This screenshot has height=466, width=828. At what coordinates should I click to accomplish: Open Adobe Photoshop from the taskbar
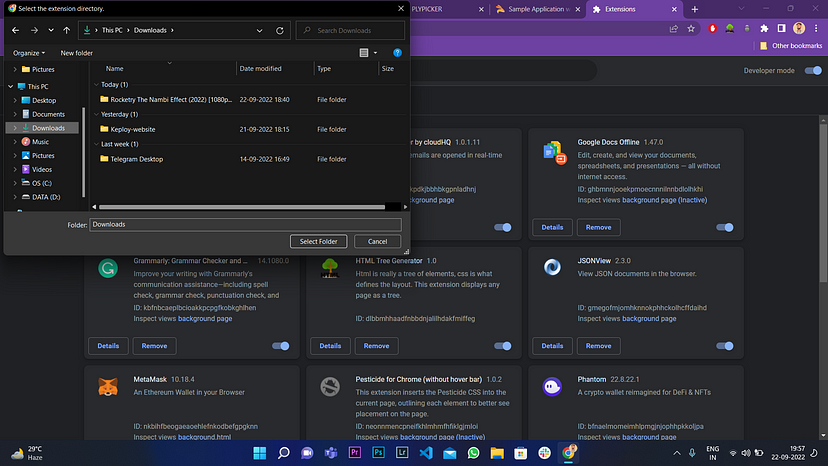pyautogui.click(x=379, y=453)
